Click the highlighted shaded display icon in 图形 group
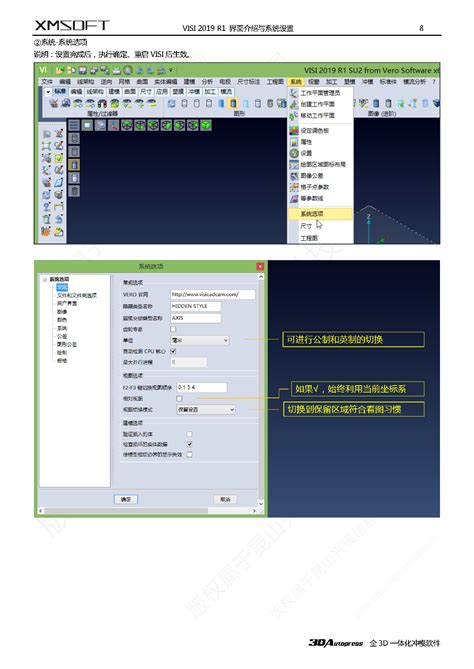This screenshot has width=474, height=669. pyautogui.click(x=233, y=104)
